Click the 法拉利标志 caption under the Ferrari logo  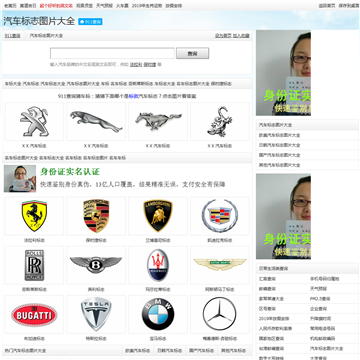34,240
